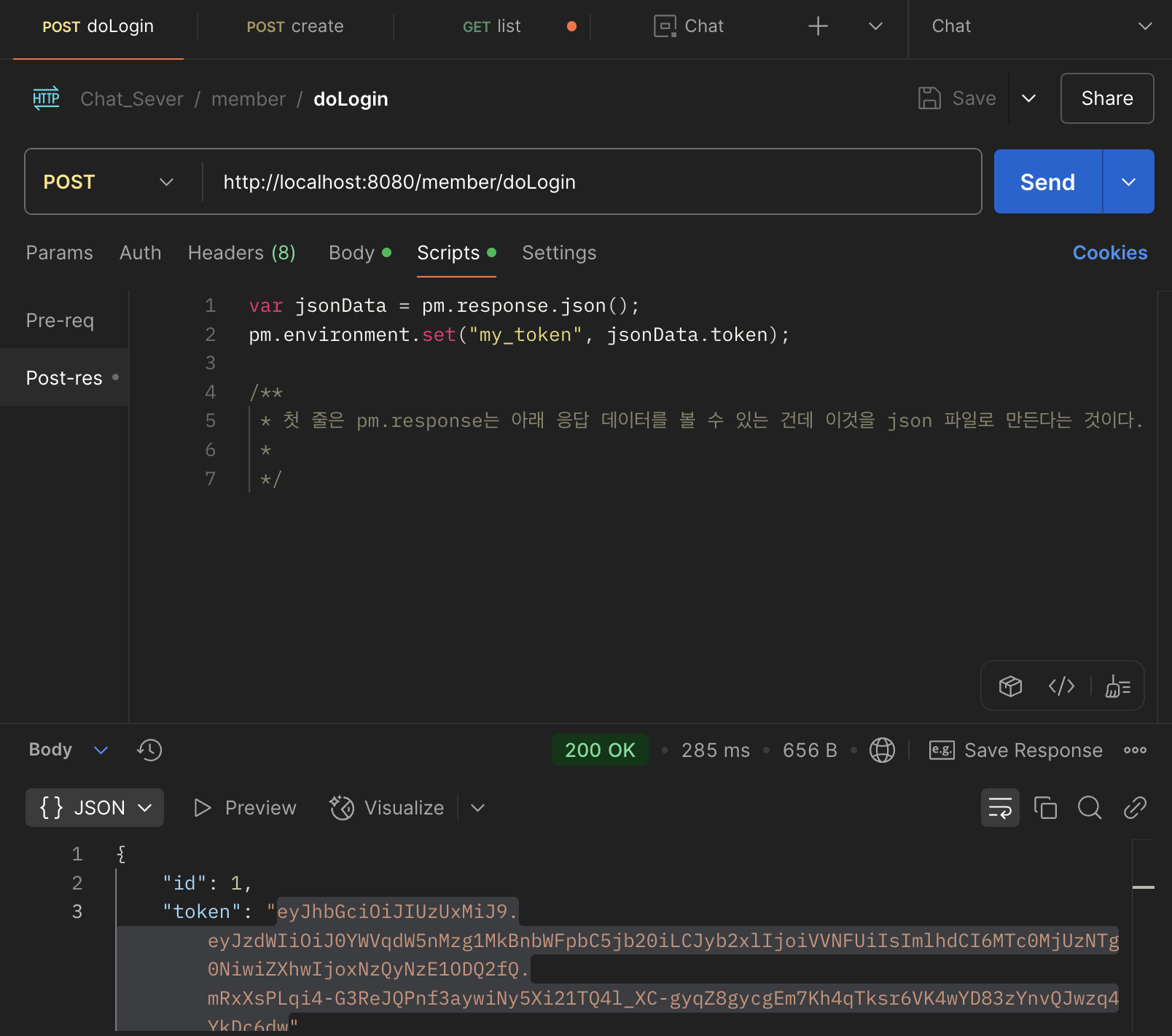Switch to the POST doLogin tab

tap(98, 26)
